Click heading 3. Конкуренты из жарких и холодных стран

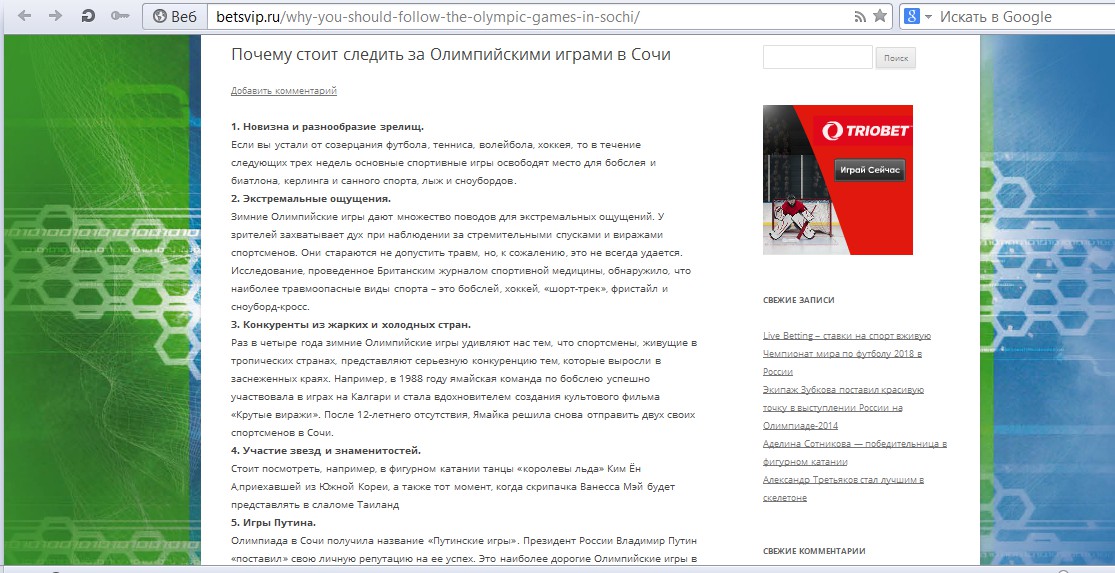[351, 324]
